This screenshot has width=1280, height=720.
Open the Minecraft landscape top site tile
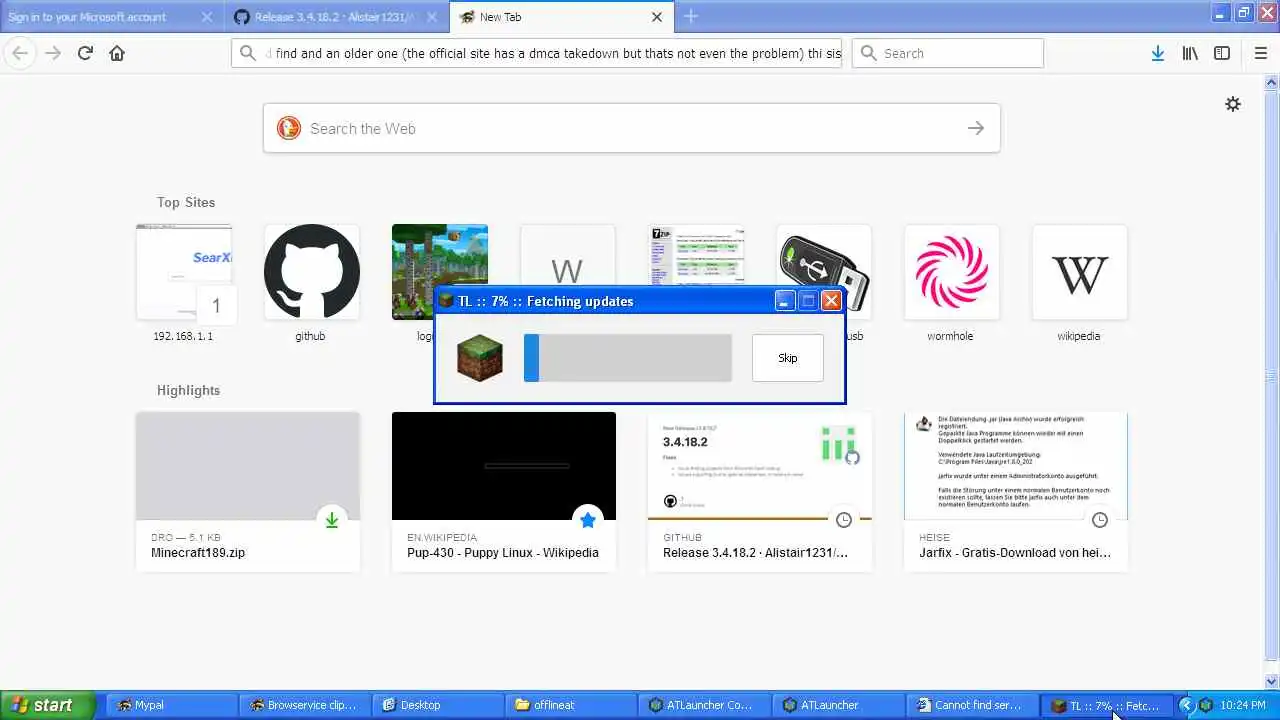(440, 255)
